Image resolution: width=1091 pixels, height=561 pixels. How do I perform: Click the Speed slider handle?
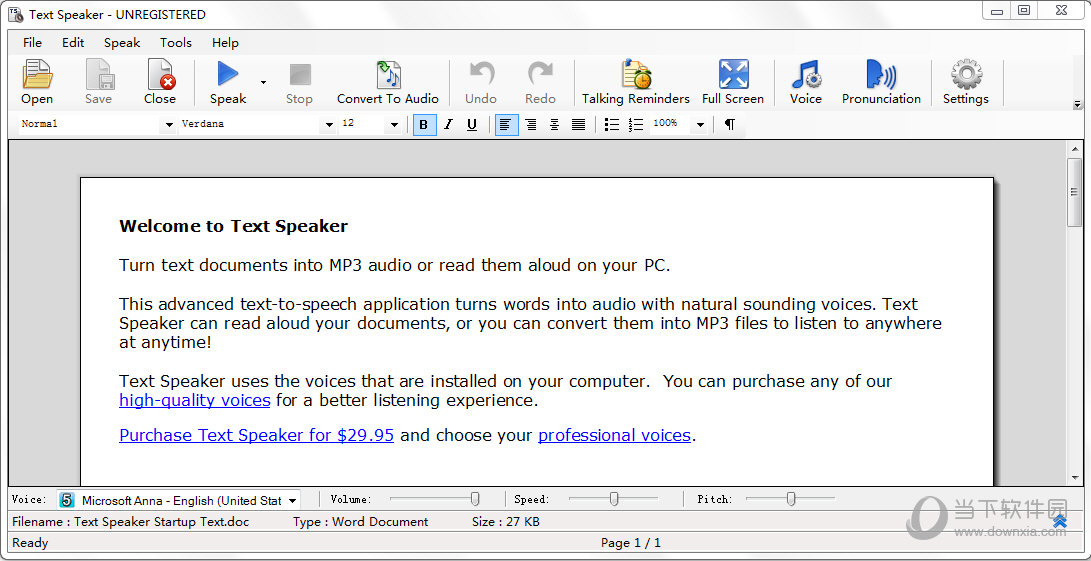click(x=614, y=499)
